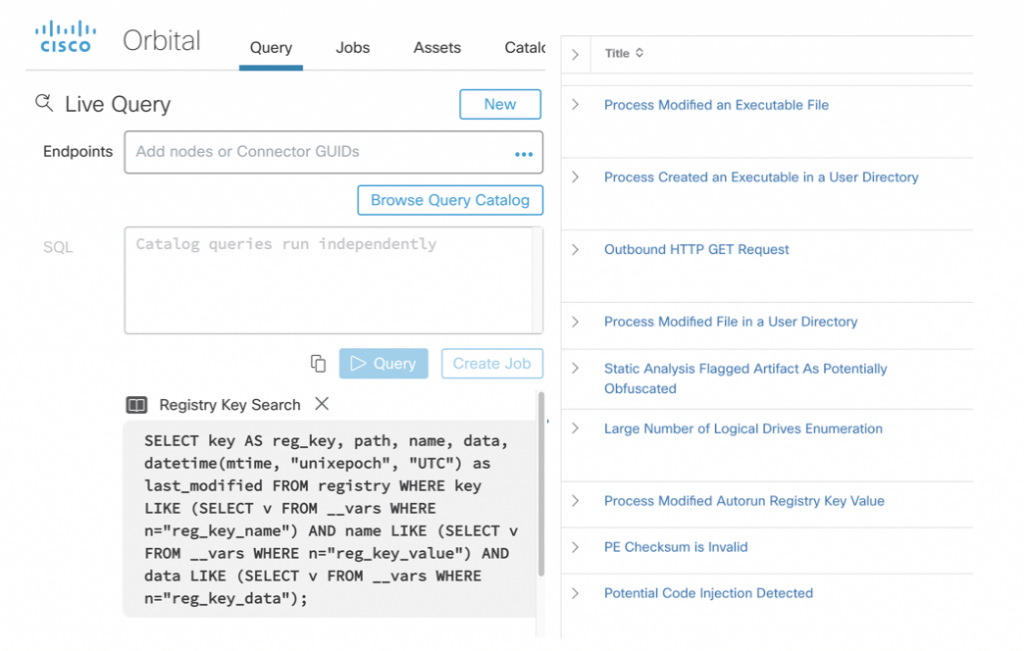Expand all rows using header chevron
The height and width of the screenshot is (651, 1024).
575,54
